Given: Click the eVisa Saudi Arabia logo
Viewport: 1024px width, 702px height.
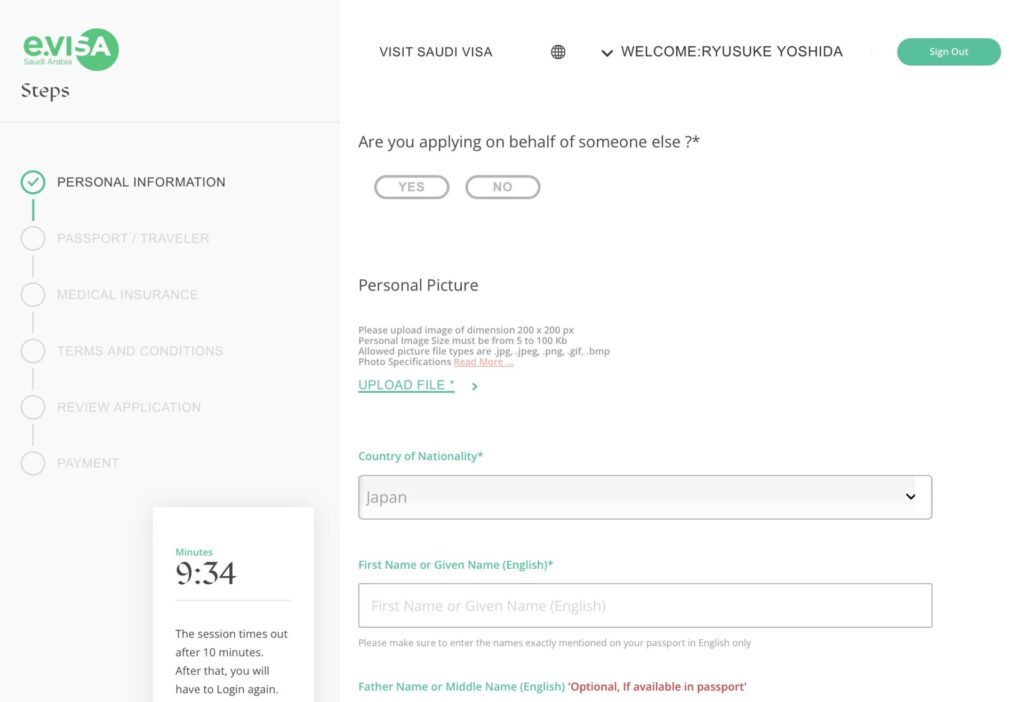Looking at the screenshot, I should tap(71, 49).
